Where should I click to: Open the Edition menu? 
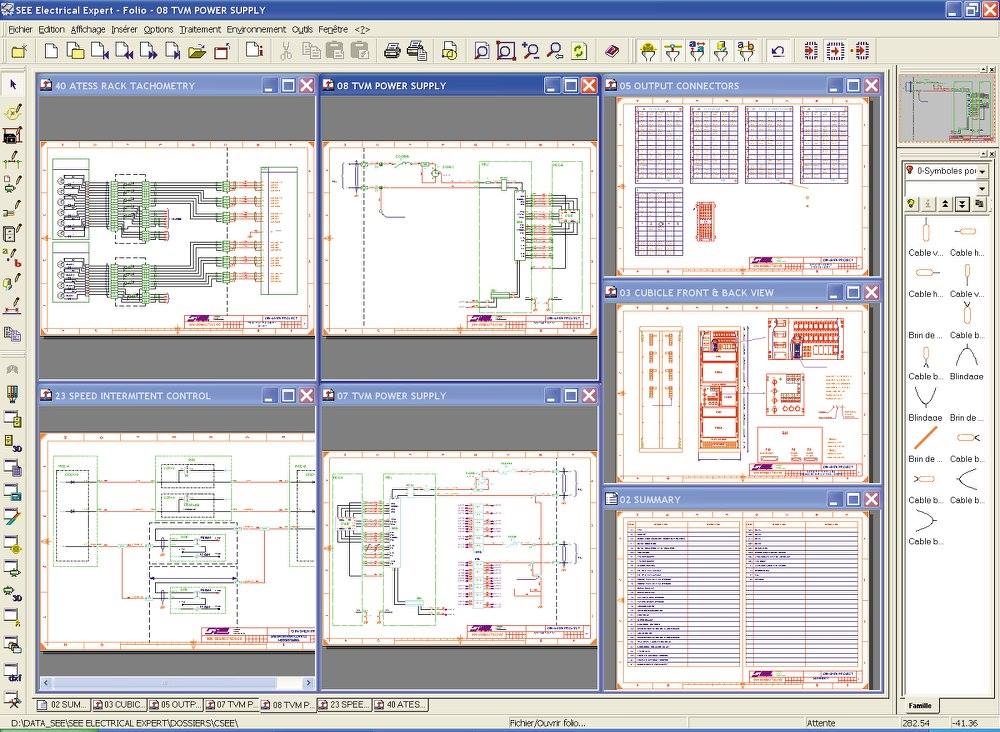tap(51, 29)
